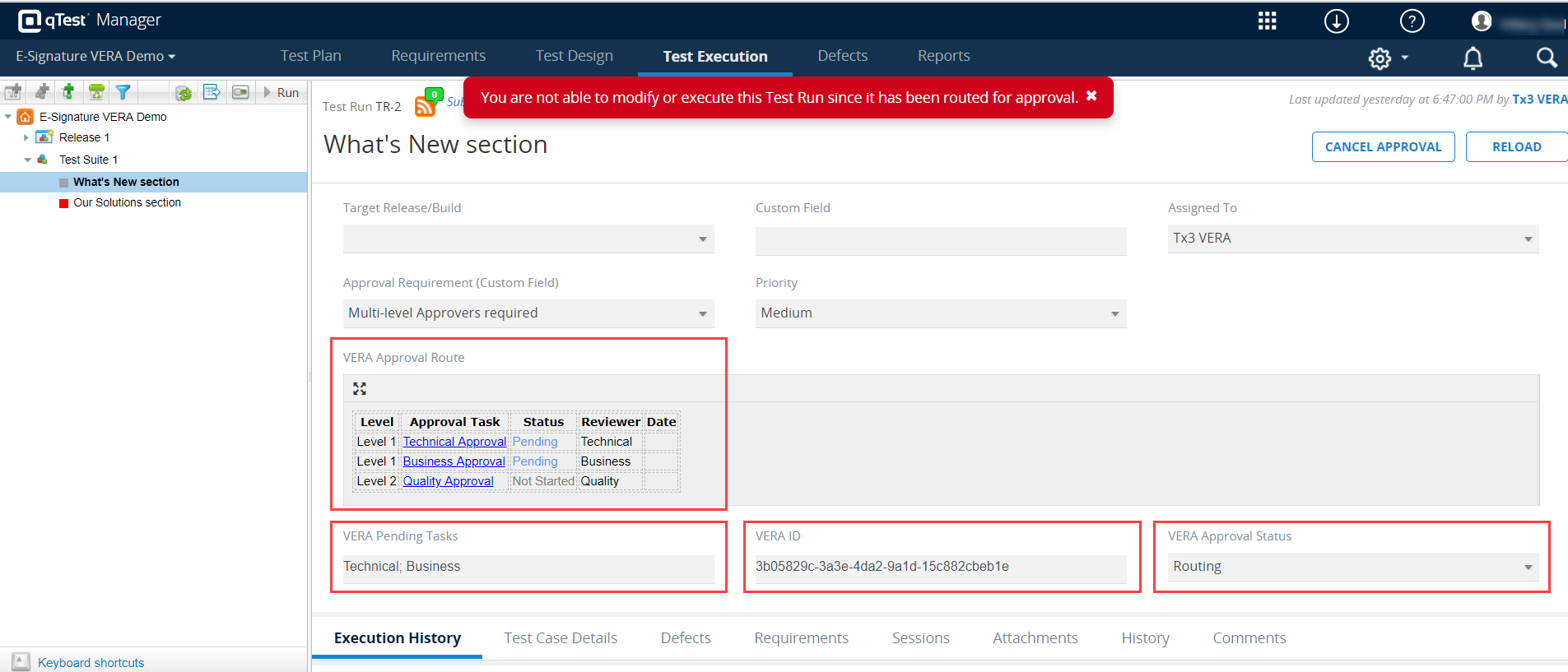Click the database refresh toolbar icon
Image resolution: width=1568 pixels, height=672 pixels.
pos(184,93)
